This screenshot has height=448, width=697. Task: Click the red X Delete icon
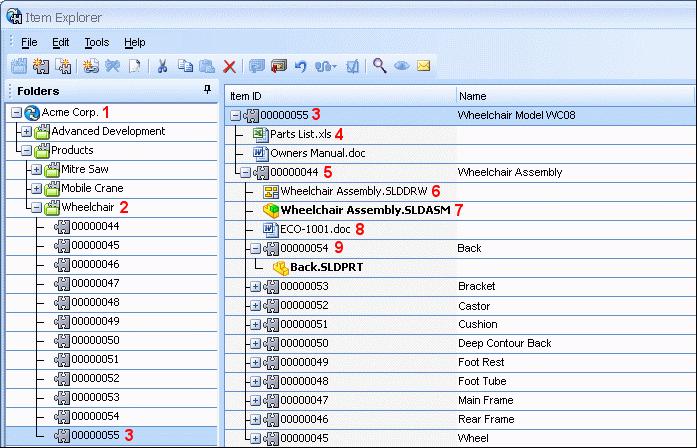(x=229, y=67)
